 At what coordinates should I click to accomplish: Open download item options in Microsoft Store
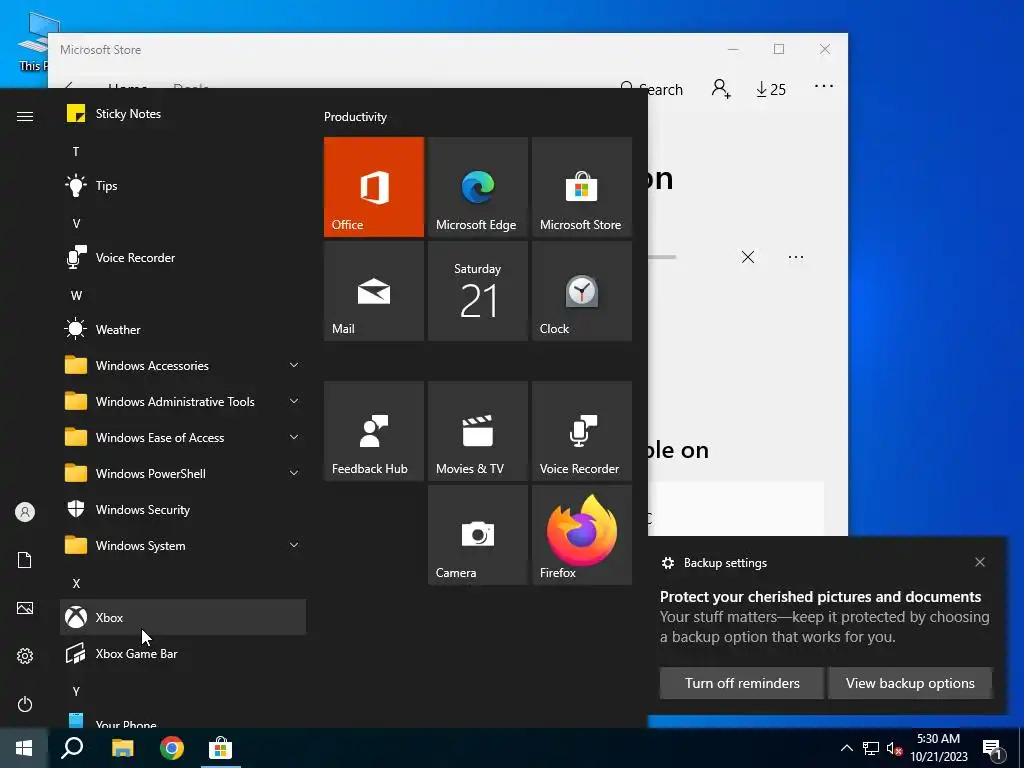[x=795, y=257]
